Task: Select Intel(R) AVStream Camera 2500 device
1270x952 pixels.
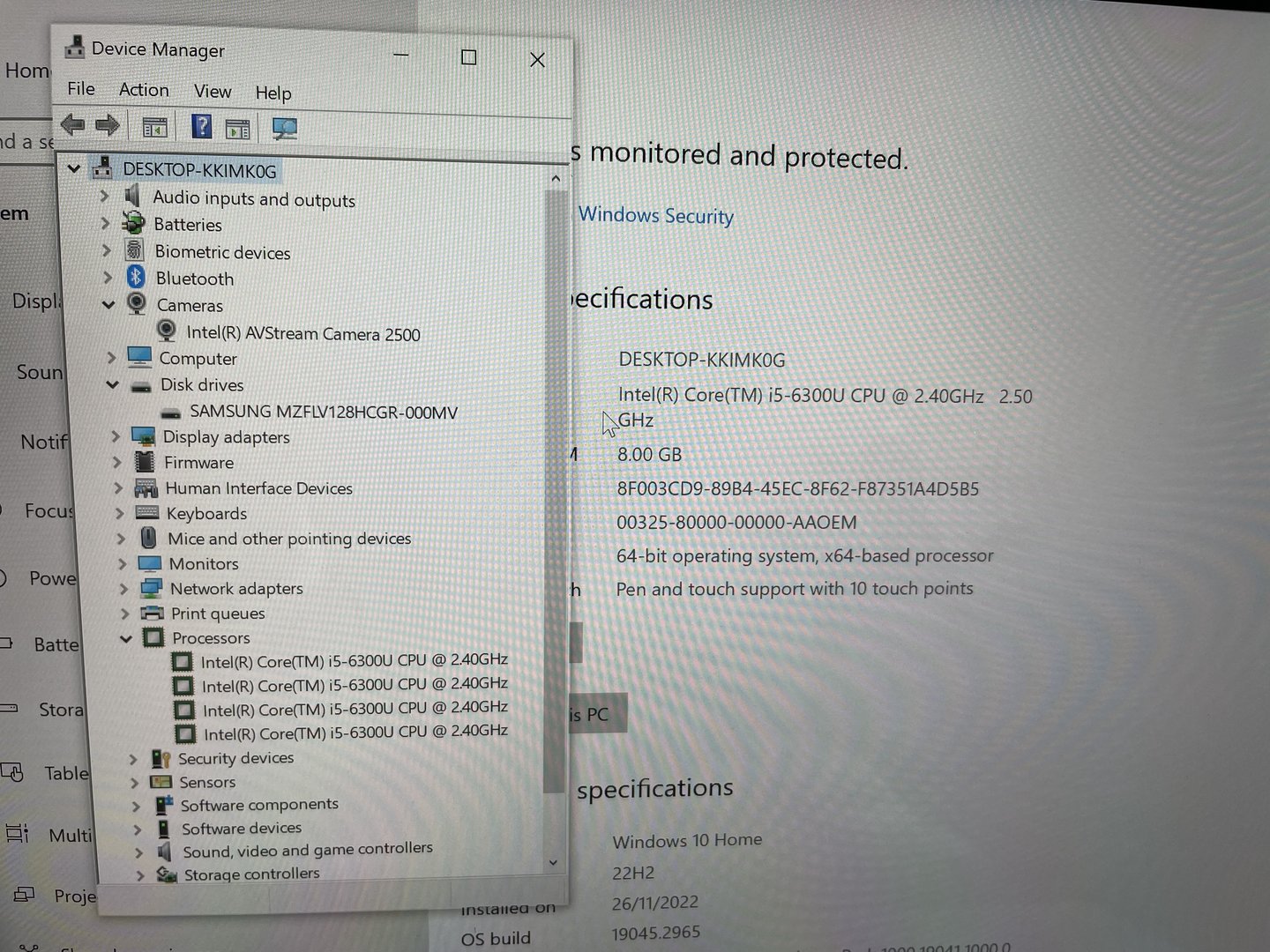Action: pos(303,334)
